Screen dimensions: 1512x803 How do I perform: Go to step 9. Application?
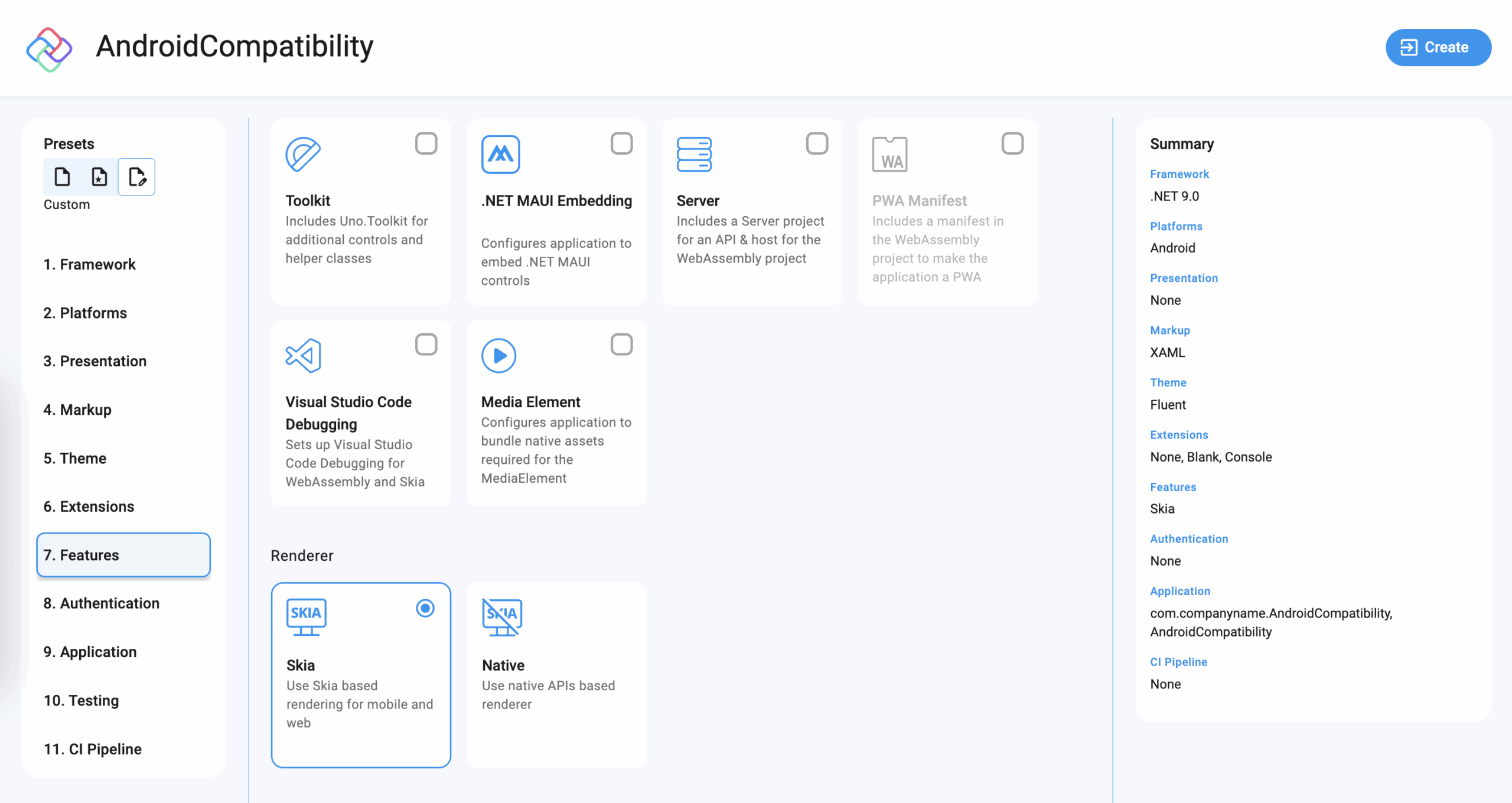point(123,652)
